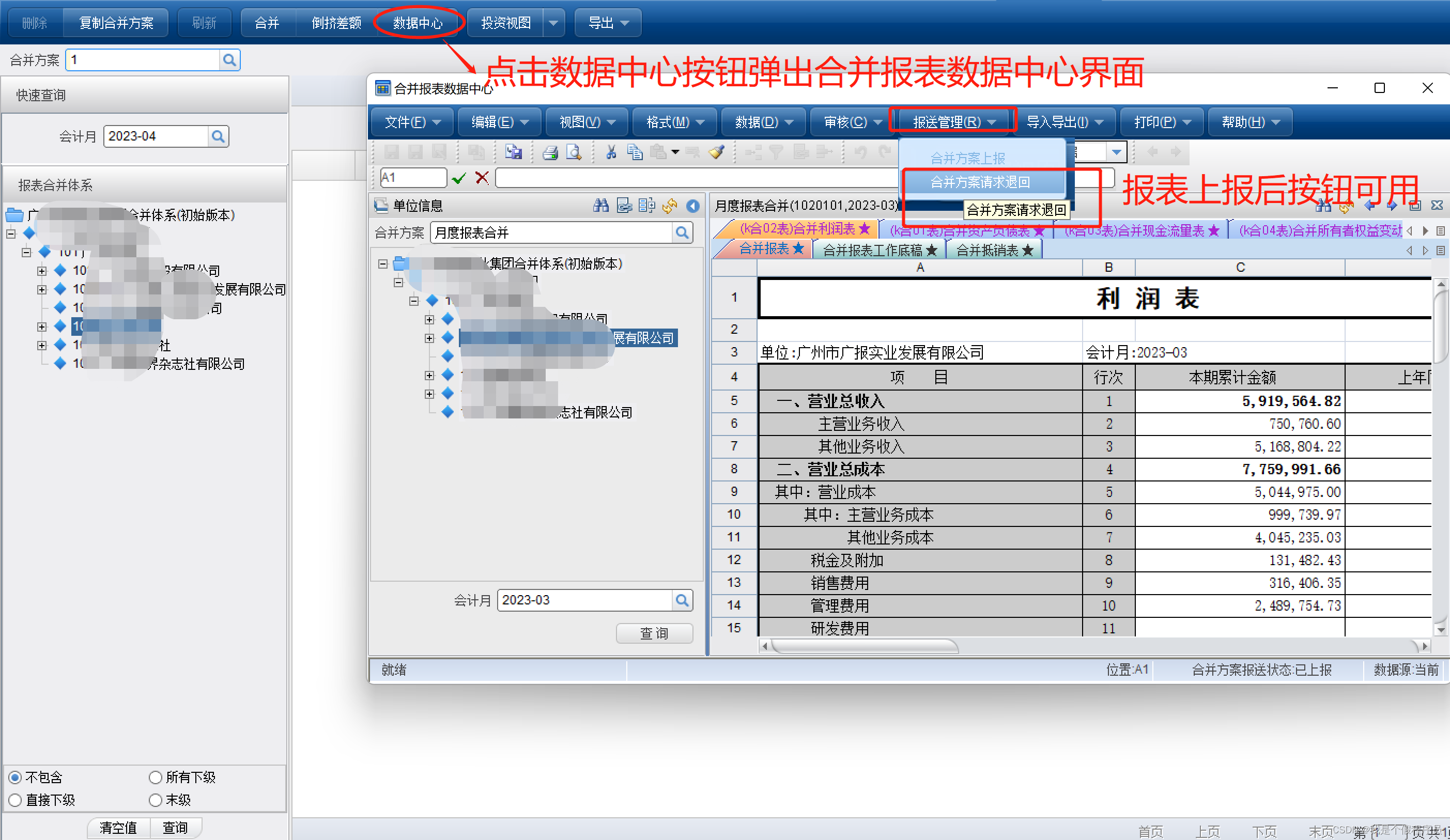Expand the highlighted 展有限公司 node in data center tree
The image size is (1450, 840).
(x=429, y=338)
